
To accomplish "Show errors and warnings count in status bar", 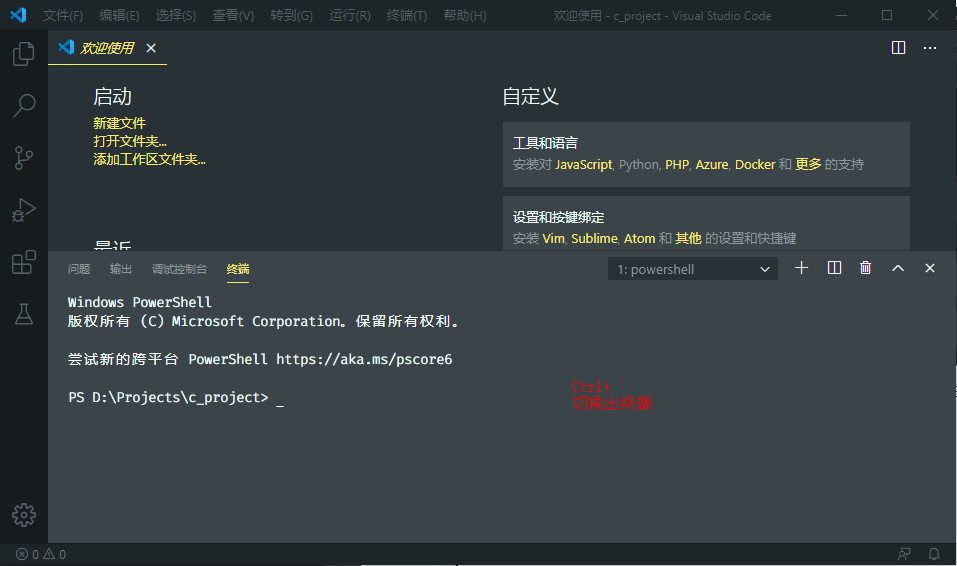I will click(x=41, y=554).
